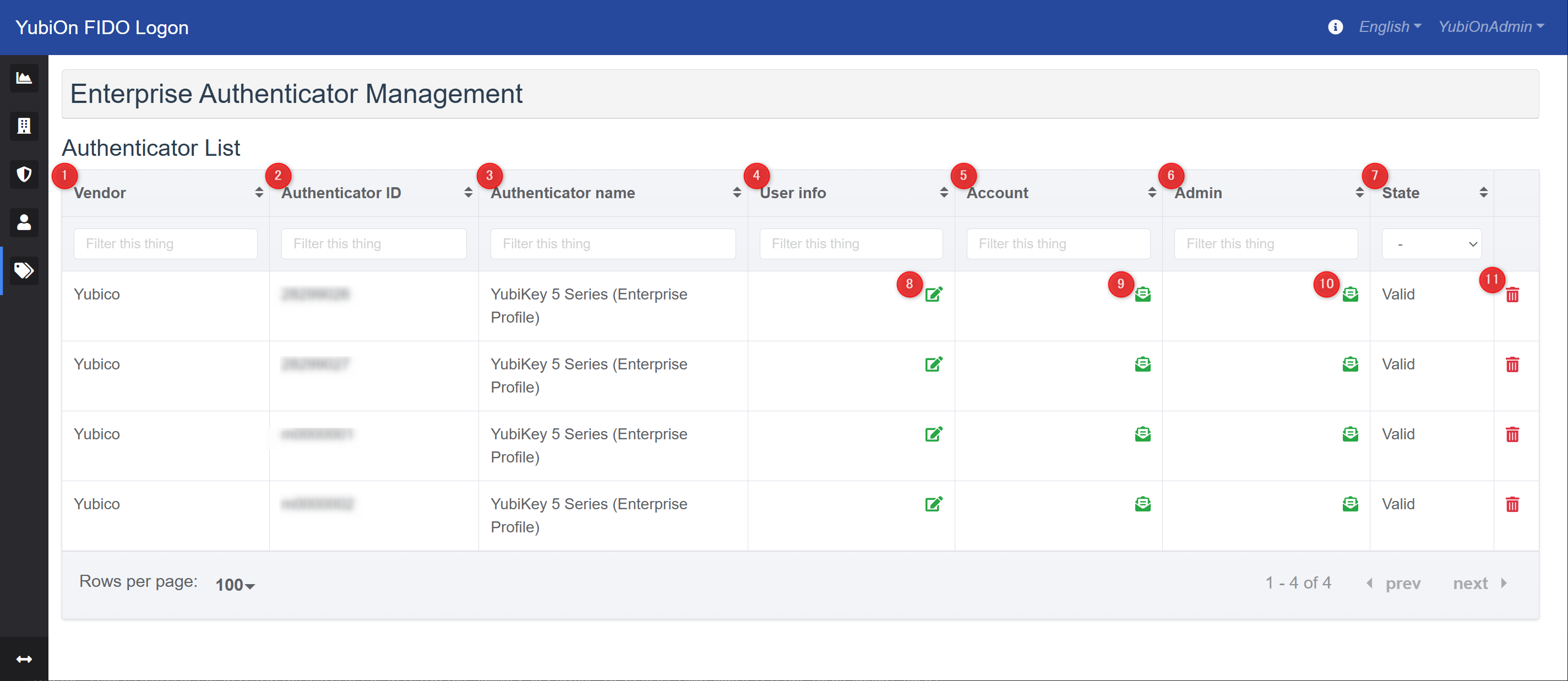The width and height of the screenshot is (1568, 681).
Task: Send admin mail icon in first row
Action: tap(1350, 295)
